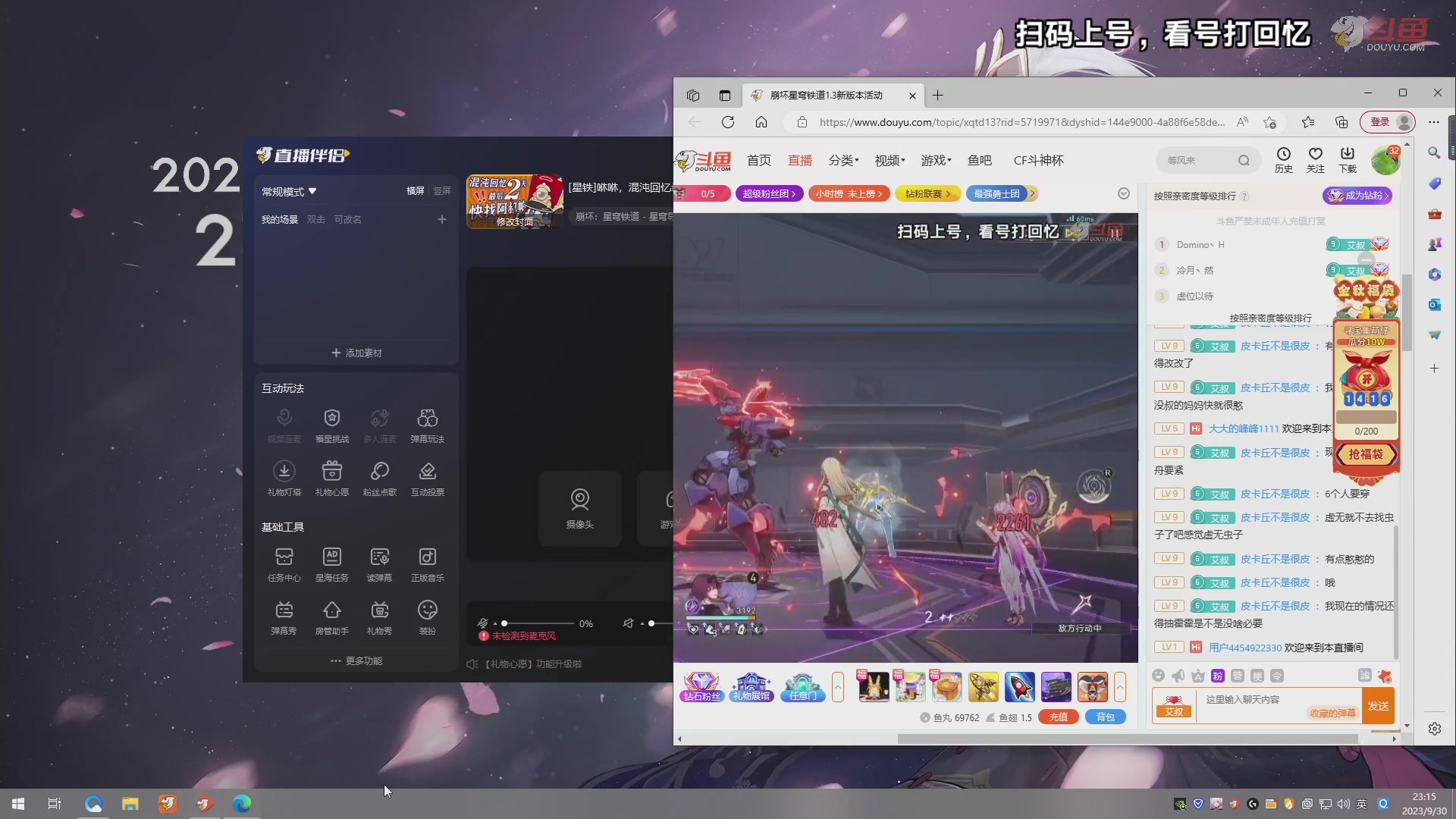Open 福星挑战 in the interactive play panel
The image size is (1456, 819).
pyautogui.click(x=332, y=425)
